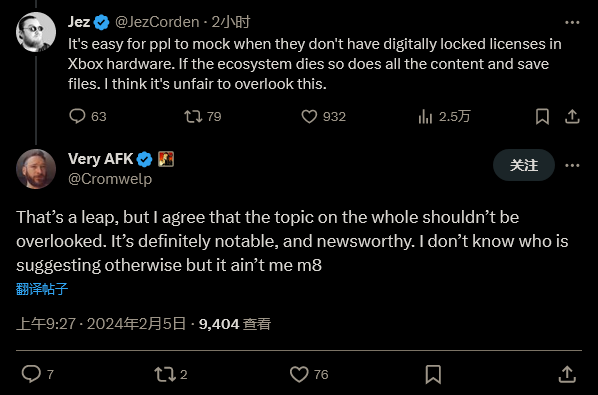Image resolution: width=598 pixels, height=395 pixels.
Task: Reply to Very AFK's post with 7 comments
Action: (31, 374)
